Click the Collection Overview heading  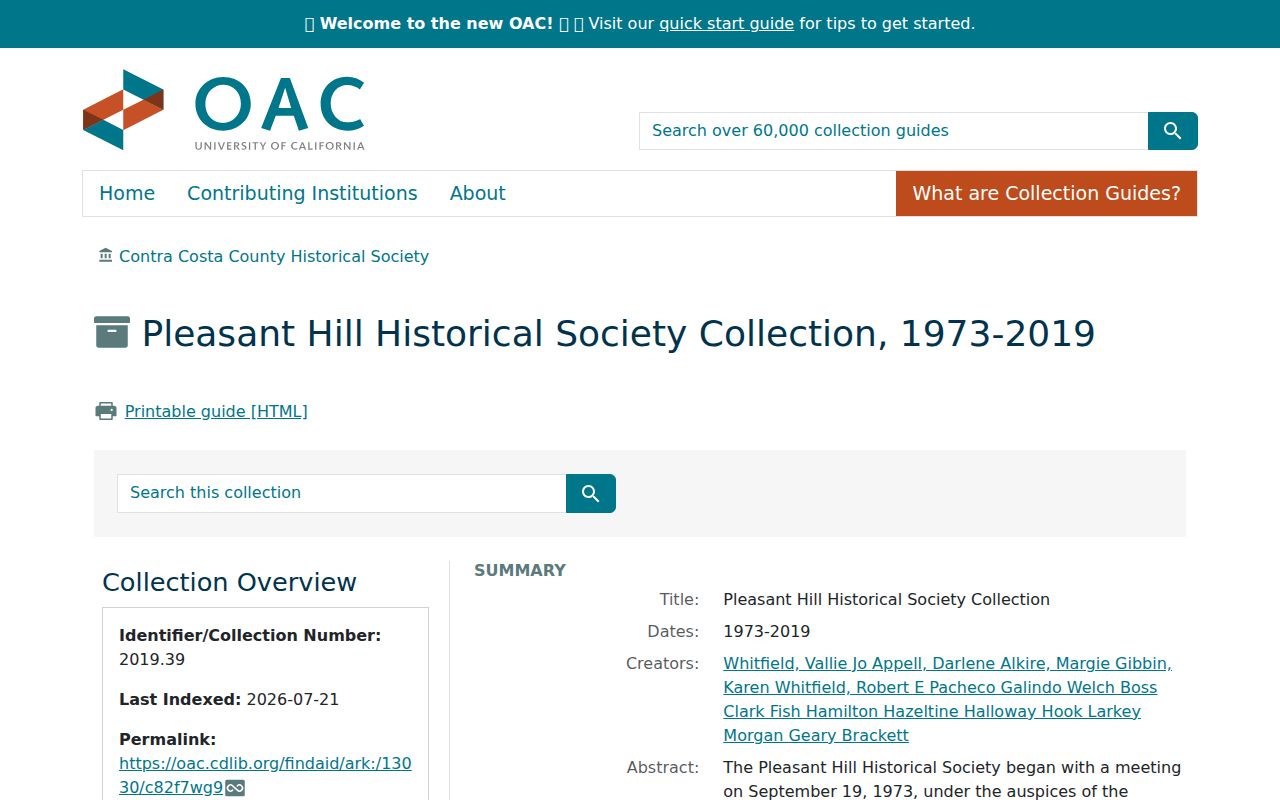coord(229,582)
